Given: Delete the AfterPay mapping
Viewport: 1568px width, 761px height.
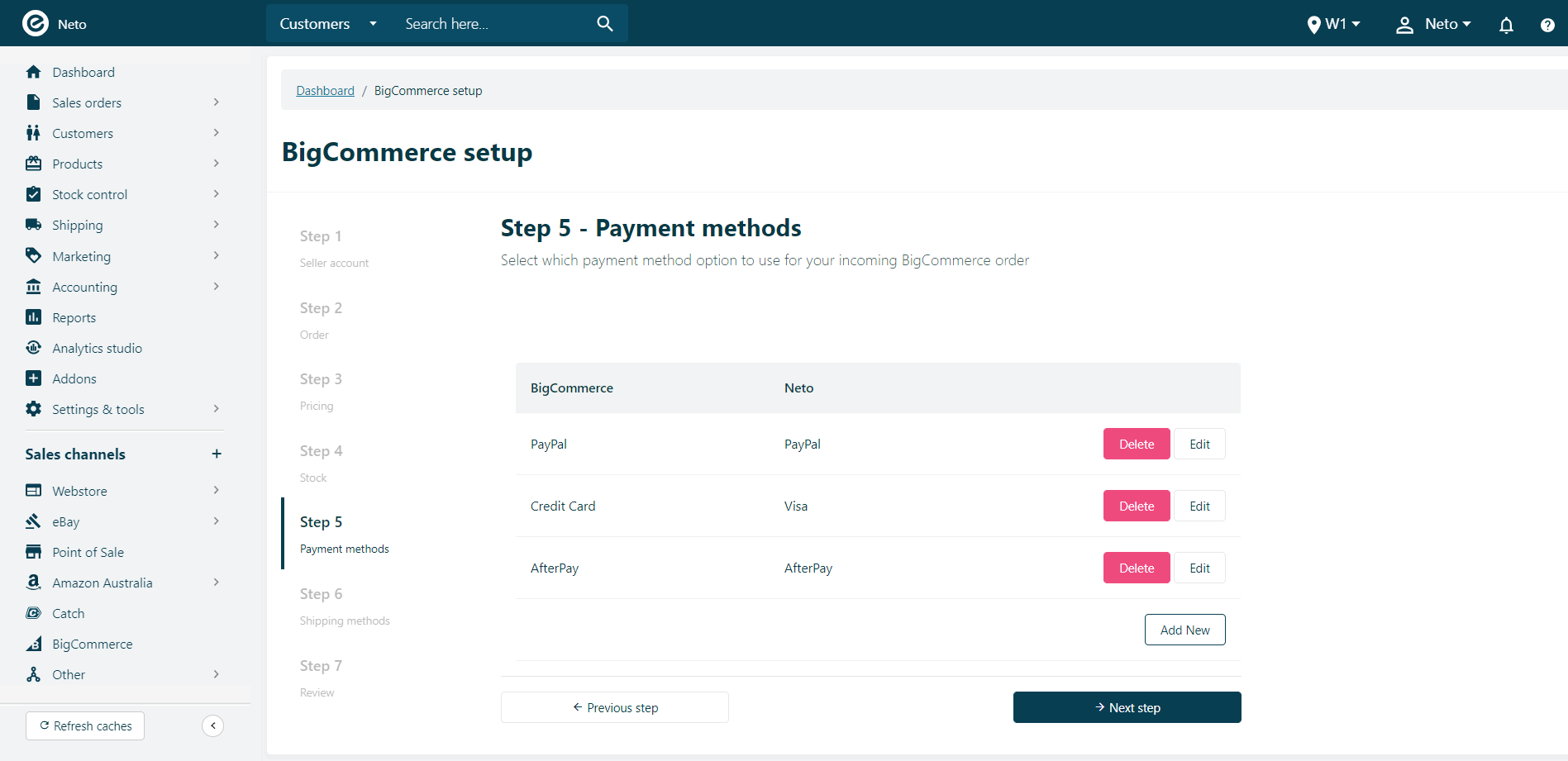Looking at the screenshot, I should [x=1137, y=568].
